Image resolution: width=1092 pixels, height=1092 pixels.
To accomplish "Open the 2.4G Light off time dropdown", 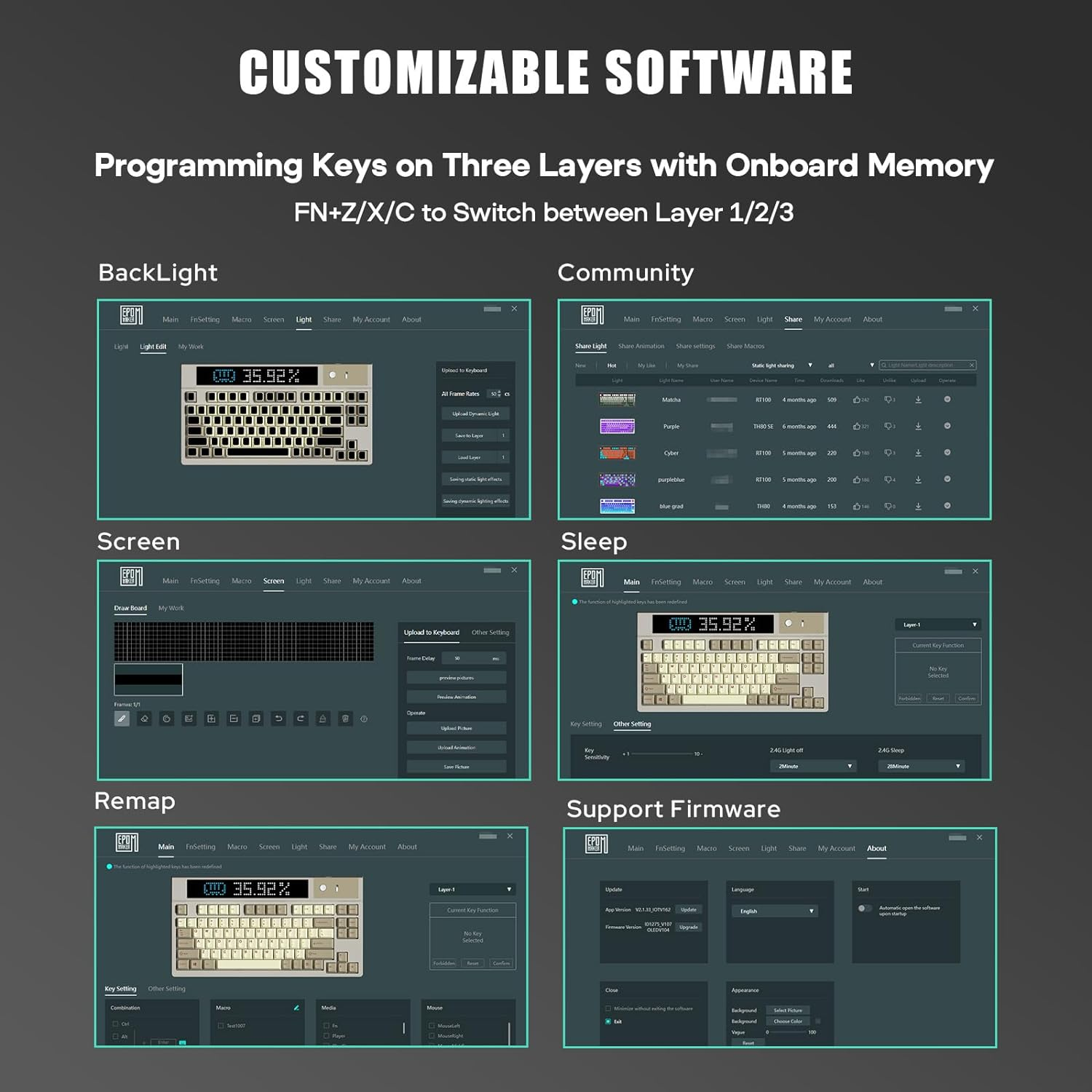I will coord(813,767).
